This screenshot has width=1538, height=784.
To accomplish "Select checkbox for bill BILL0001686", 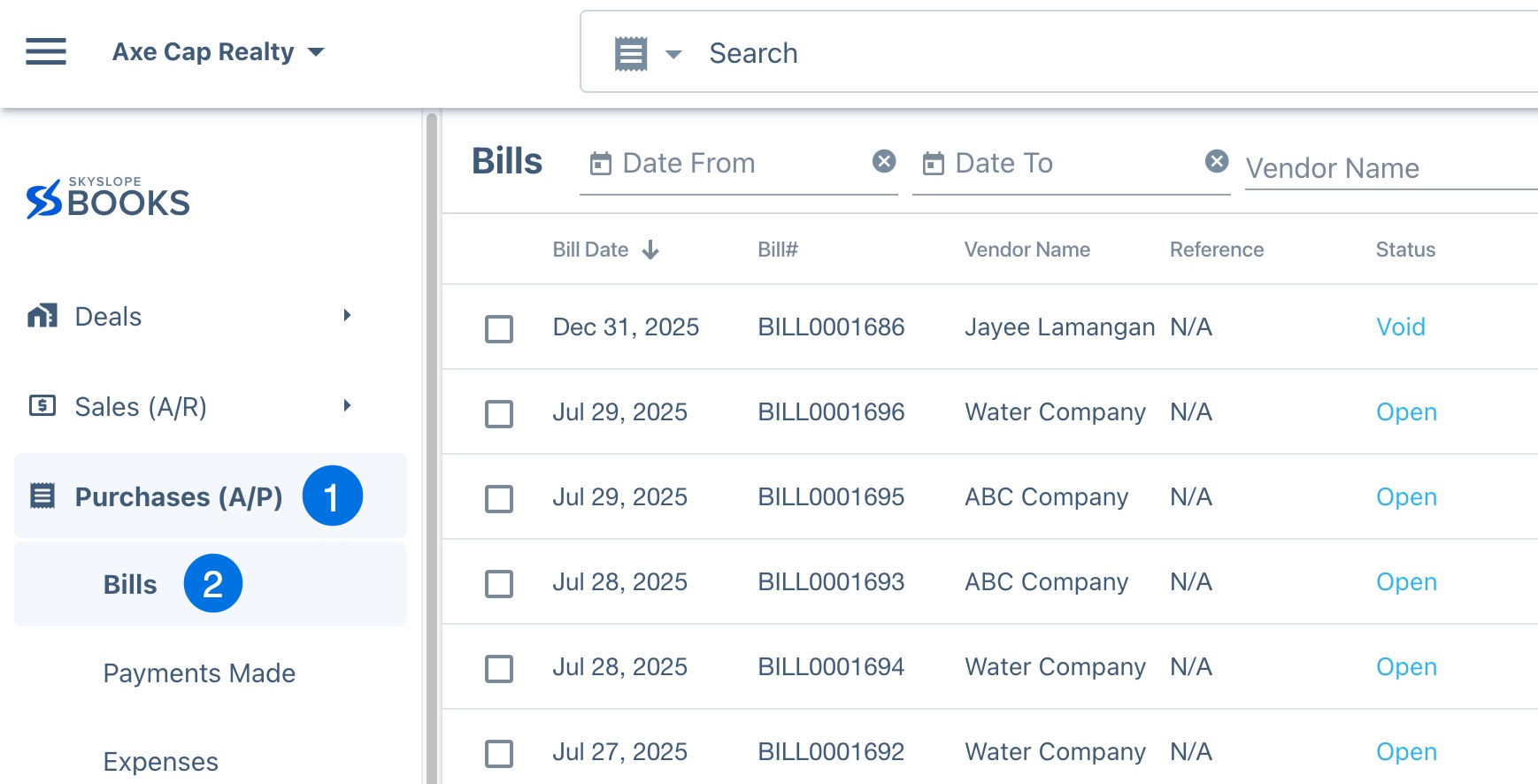I will point(499,329).
